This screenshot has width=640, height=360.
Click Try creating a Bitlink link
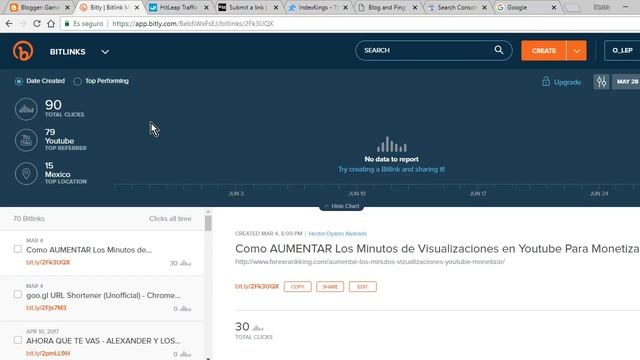[391, 169]
